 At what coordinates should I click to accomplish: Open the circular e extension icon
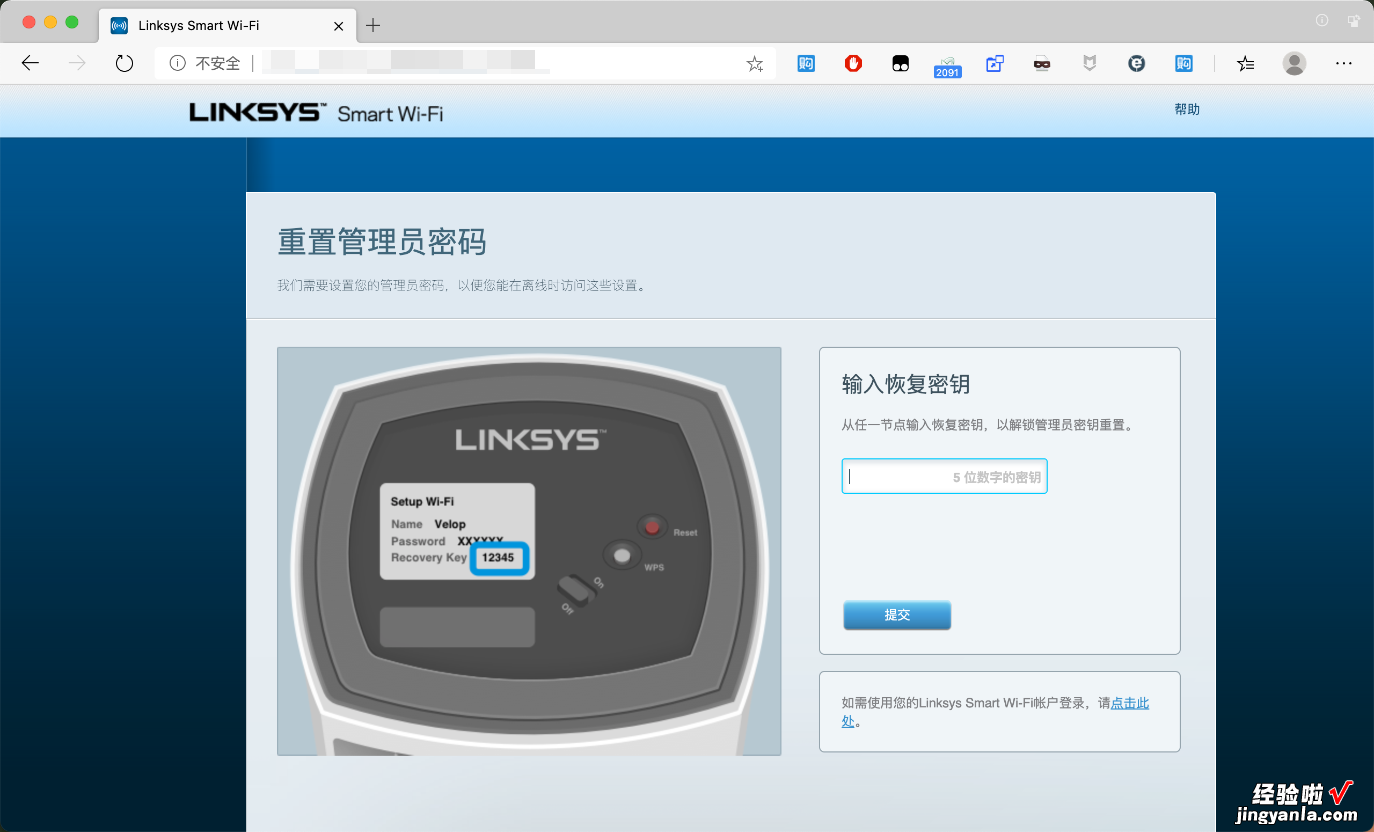(1136, 63)
